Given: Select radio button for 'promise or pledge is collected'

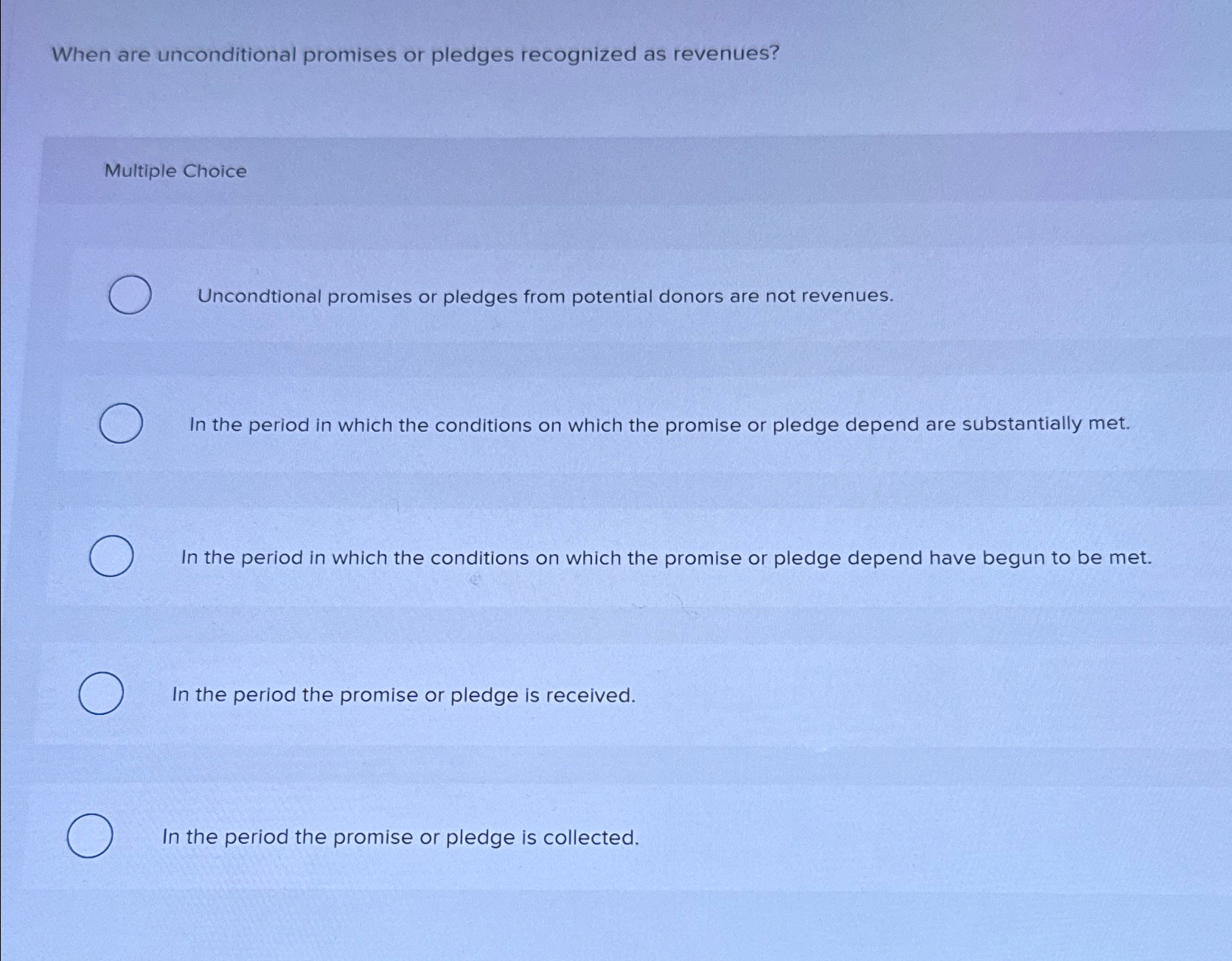Looking at the screenshot, I should coord(90,836).
